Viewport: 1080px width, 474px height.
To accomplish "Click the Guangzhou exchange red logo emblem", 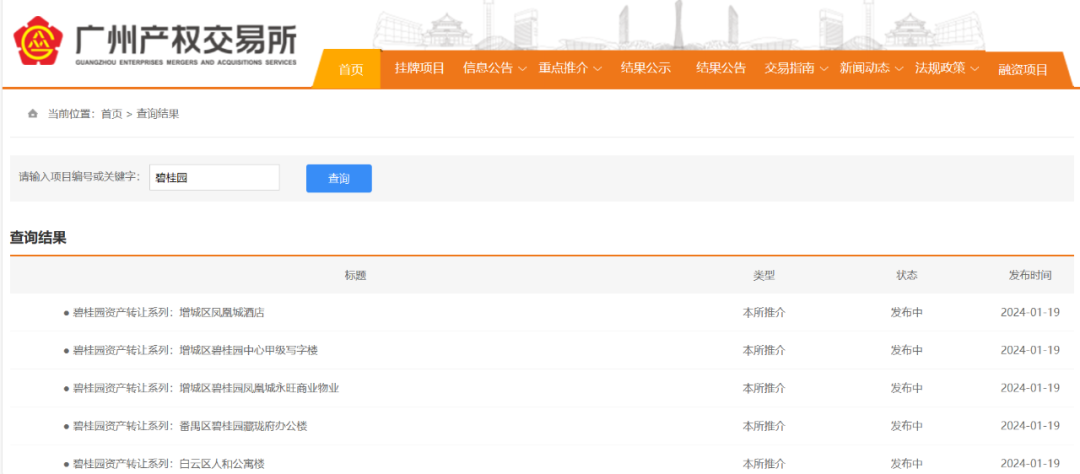I will pos(38,40).
